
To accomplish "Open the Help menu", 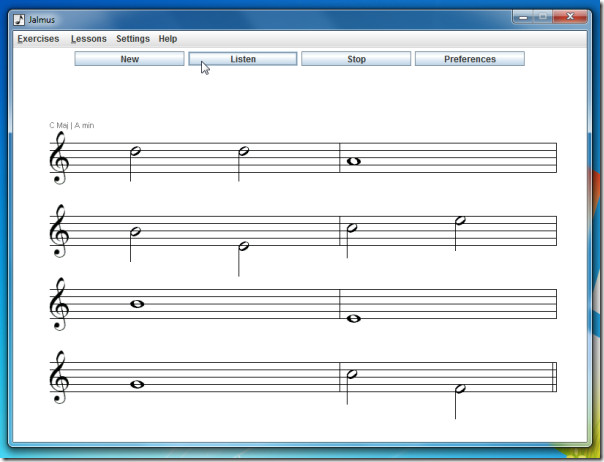I will click(x=168, y=39).
